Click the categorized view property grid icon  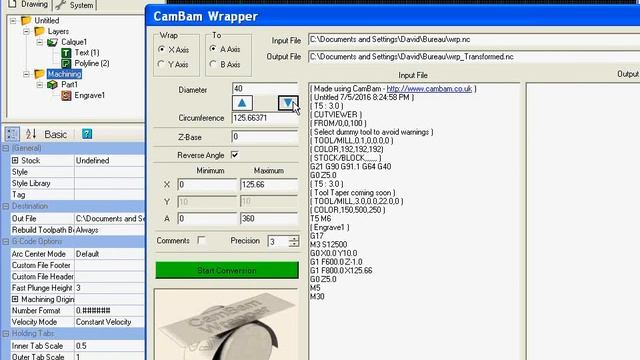pyautogui.click(x=12, y=134)
